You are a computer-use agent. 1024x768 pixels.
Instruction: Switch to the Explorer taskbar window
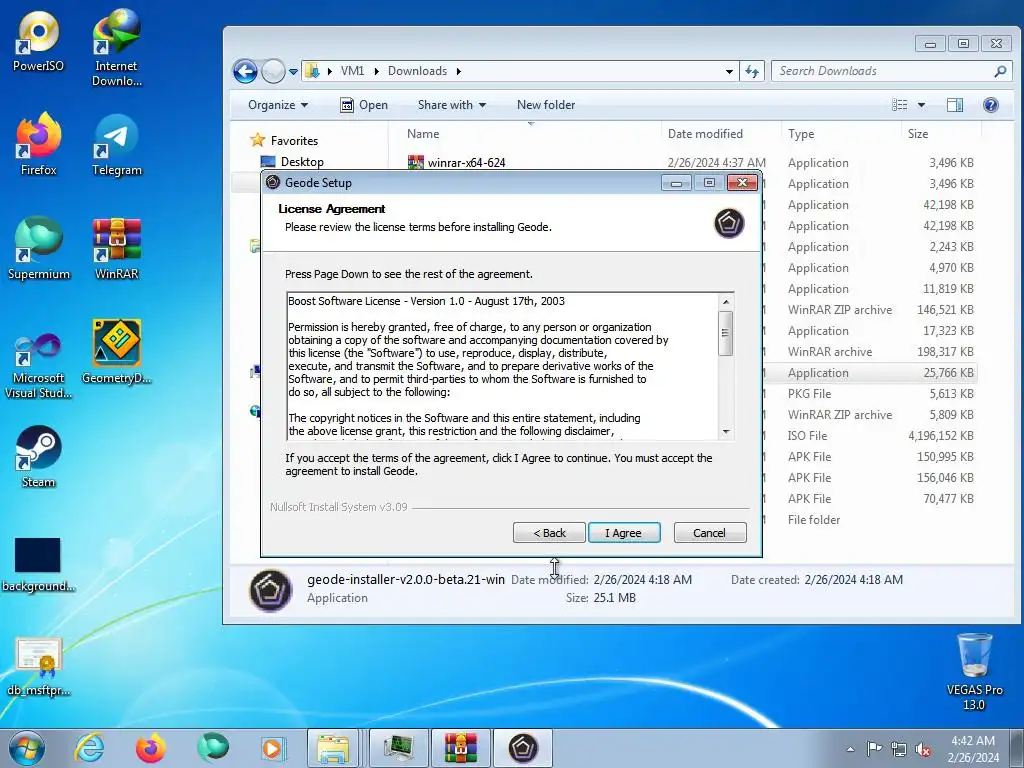click(333, 748)
